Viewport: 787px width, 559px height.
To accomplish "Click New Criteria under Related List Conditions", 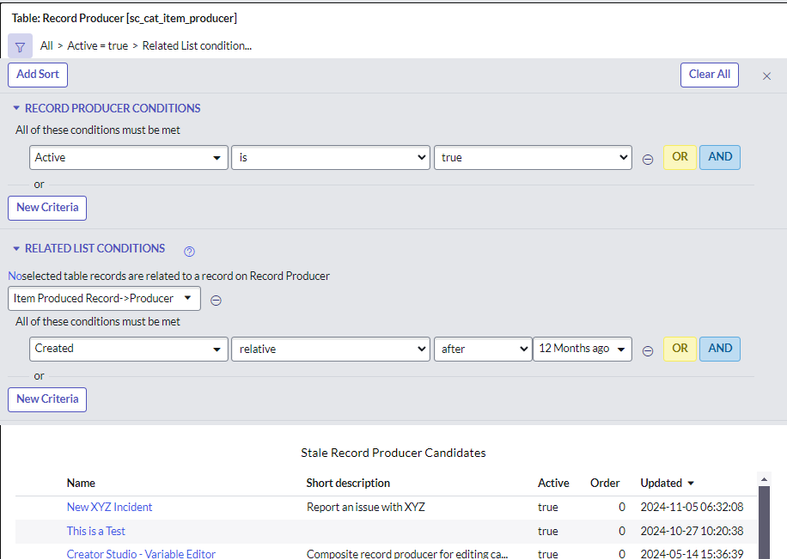I will coord(47,399).
